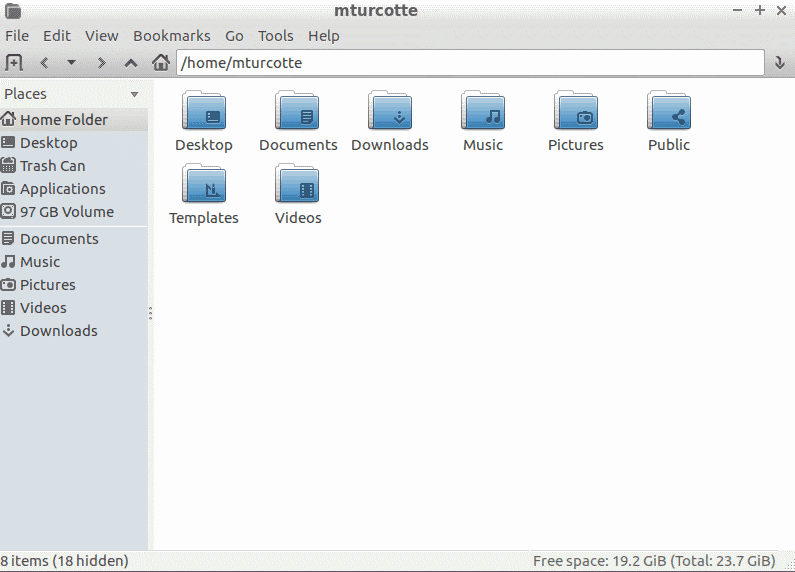Click the side pane resize handle dots
Viewport: 795px width, 572px height.
(151, 313)
